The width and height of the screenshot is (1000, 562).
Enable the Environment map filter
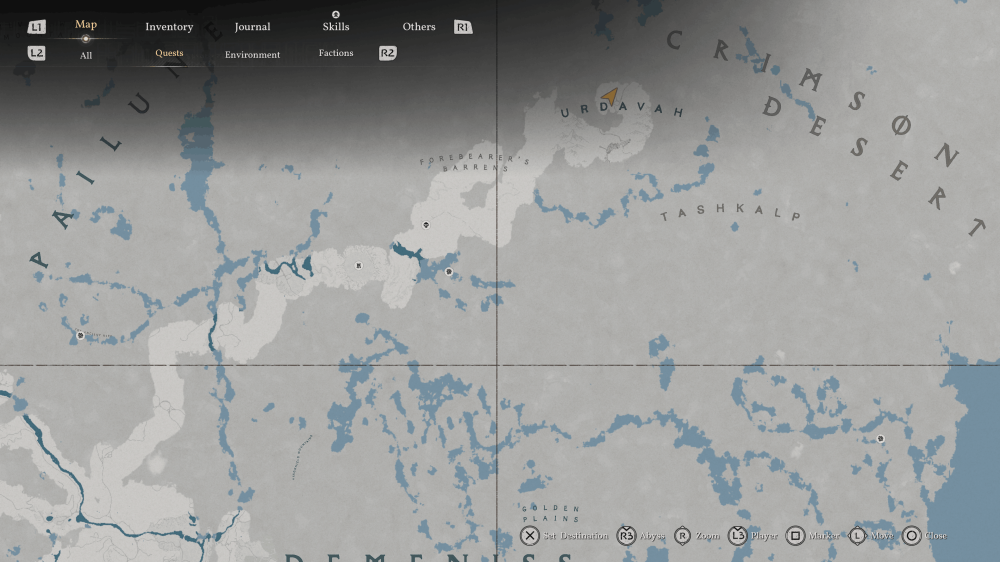pyautogui.click(x=252, y=55)
